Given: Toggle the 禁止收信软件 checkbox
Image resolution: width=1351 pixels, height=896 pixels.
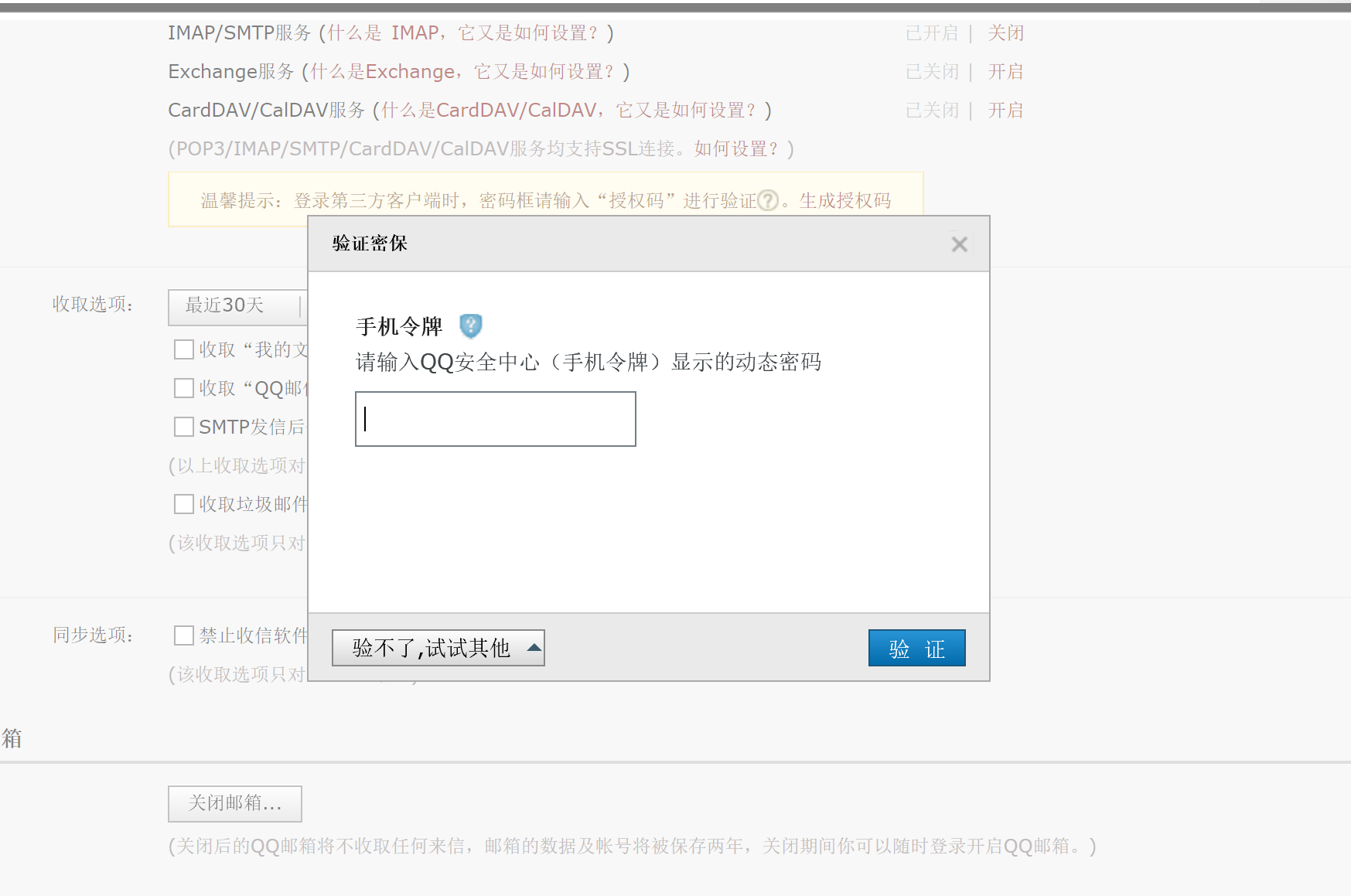Looking at the screenshot, I should [x=184, y=635].
